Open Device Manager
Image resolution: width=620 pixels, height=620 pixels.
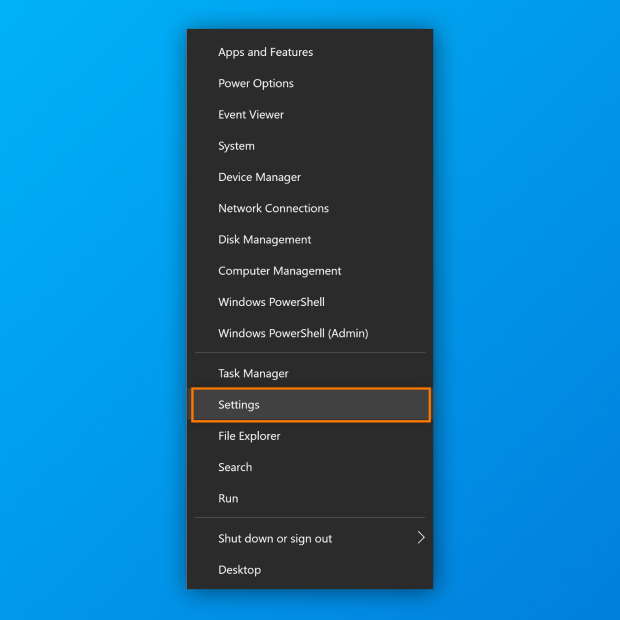259,177
